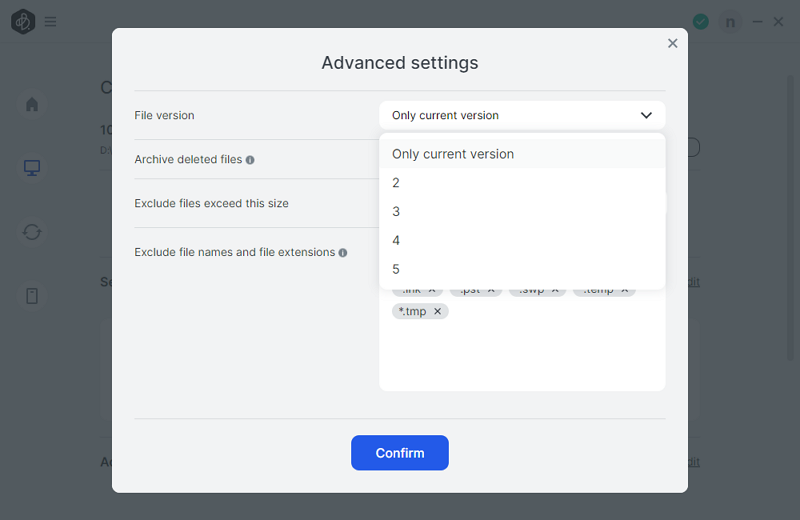This screenshot has height=520, width=800.
Task: Open the mobile device sidebar icon
Action: [x=32, y=296]
